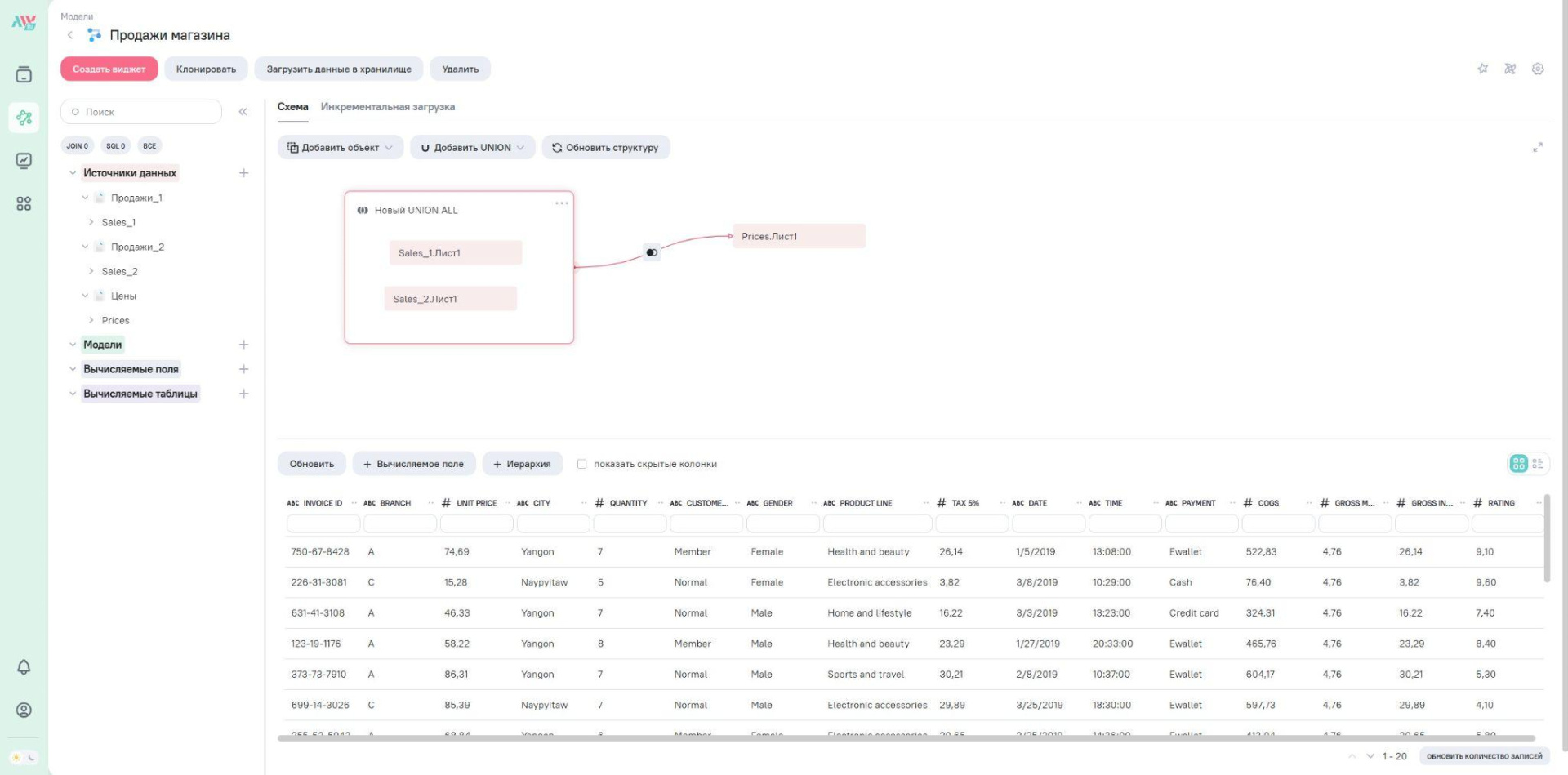Image resolution: width=1568 pixels, height=775 pixels.
Task: Click the Клонировать button
Action: click(x=206, y=69)
